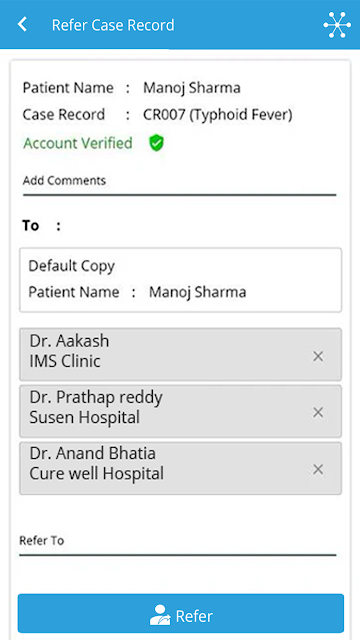Select the Dr. Anand Bhatia Cure well Hospital entry

pyautogui.click(x=180, y=468)
